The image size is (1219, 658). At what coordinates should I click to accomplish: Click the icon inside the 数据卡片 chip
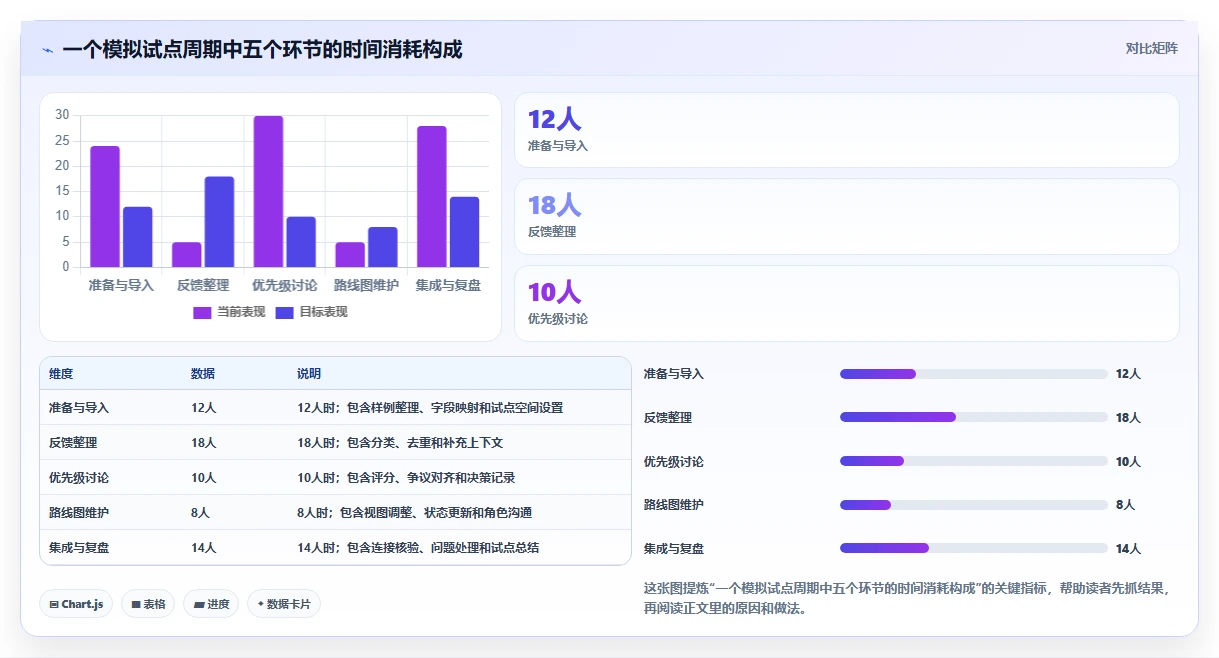coord(261,604)
